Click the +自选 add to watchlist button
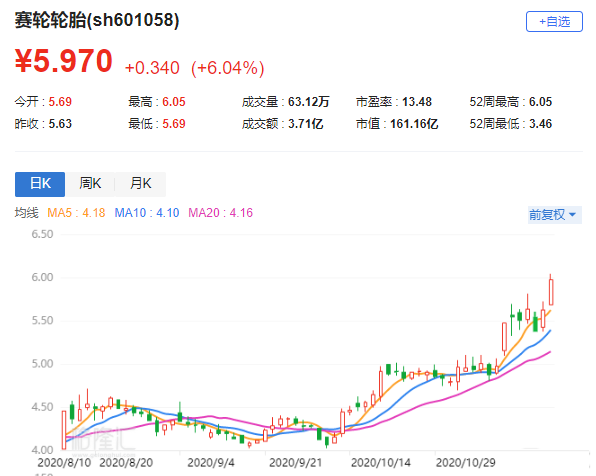 tap(554, 22)
